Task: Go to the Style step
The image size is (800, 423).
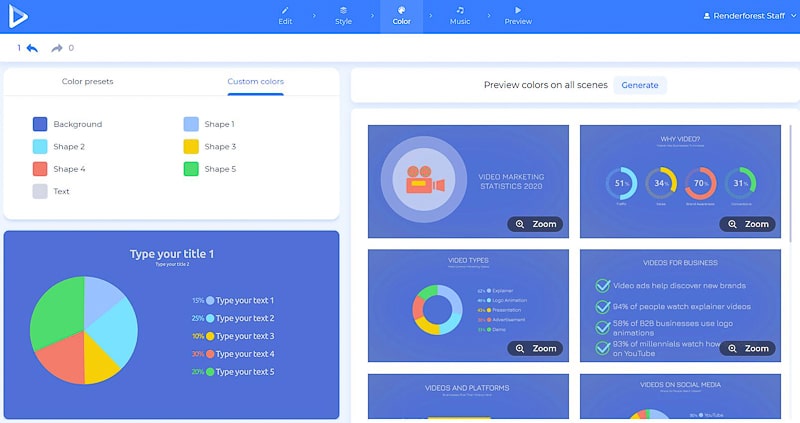Action: tap(343, 16)
